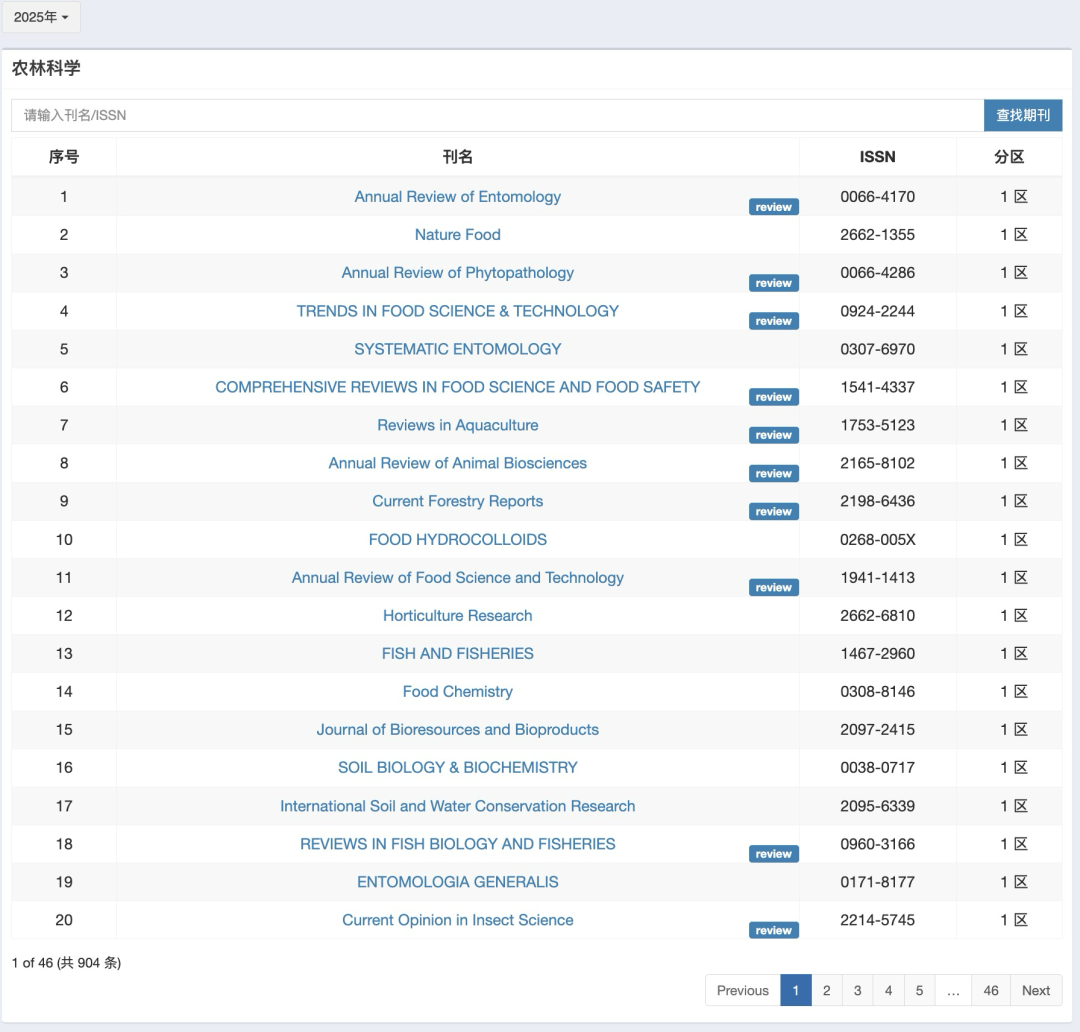This screenshot has height=1032, width=1080.
Task: Open Current Opinion in Insect Science link
Action: [457, 920]
